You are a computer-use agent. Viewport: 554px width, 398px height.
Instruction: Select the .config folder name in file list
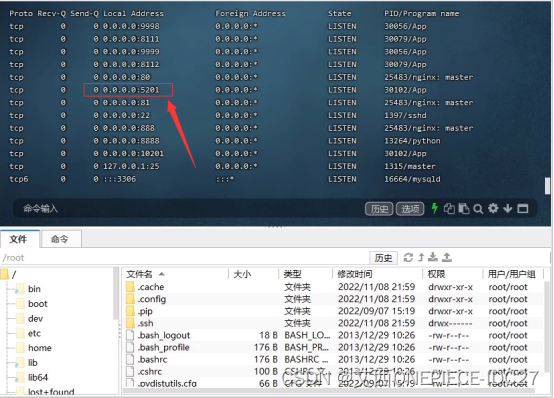152,299
